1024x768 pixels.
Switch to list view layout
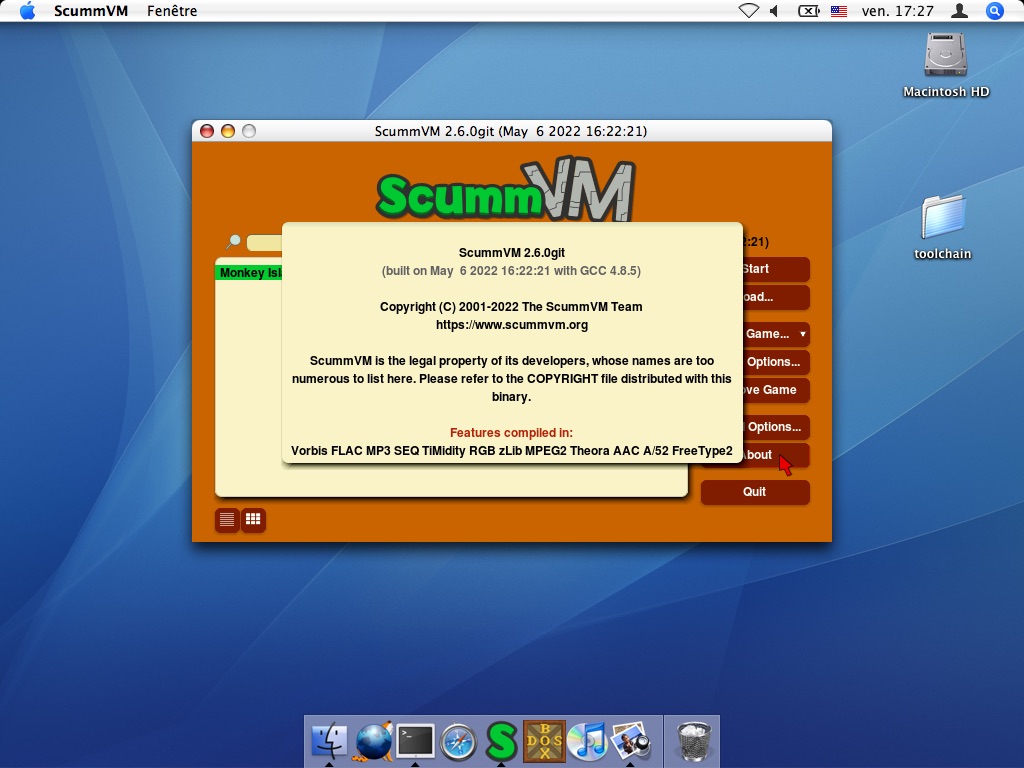point(227,520)
